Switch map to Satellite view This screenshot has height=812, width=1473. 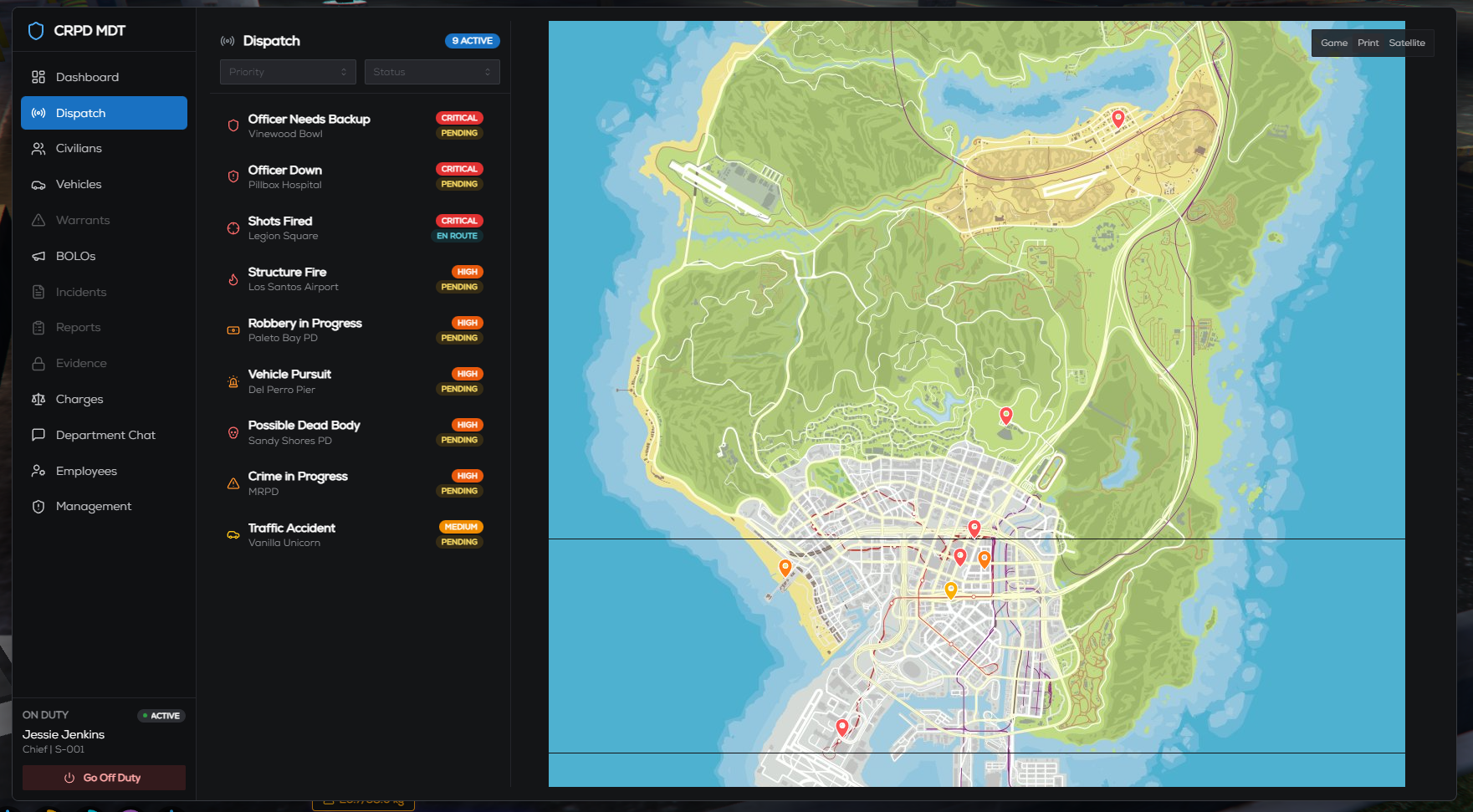1407,43
